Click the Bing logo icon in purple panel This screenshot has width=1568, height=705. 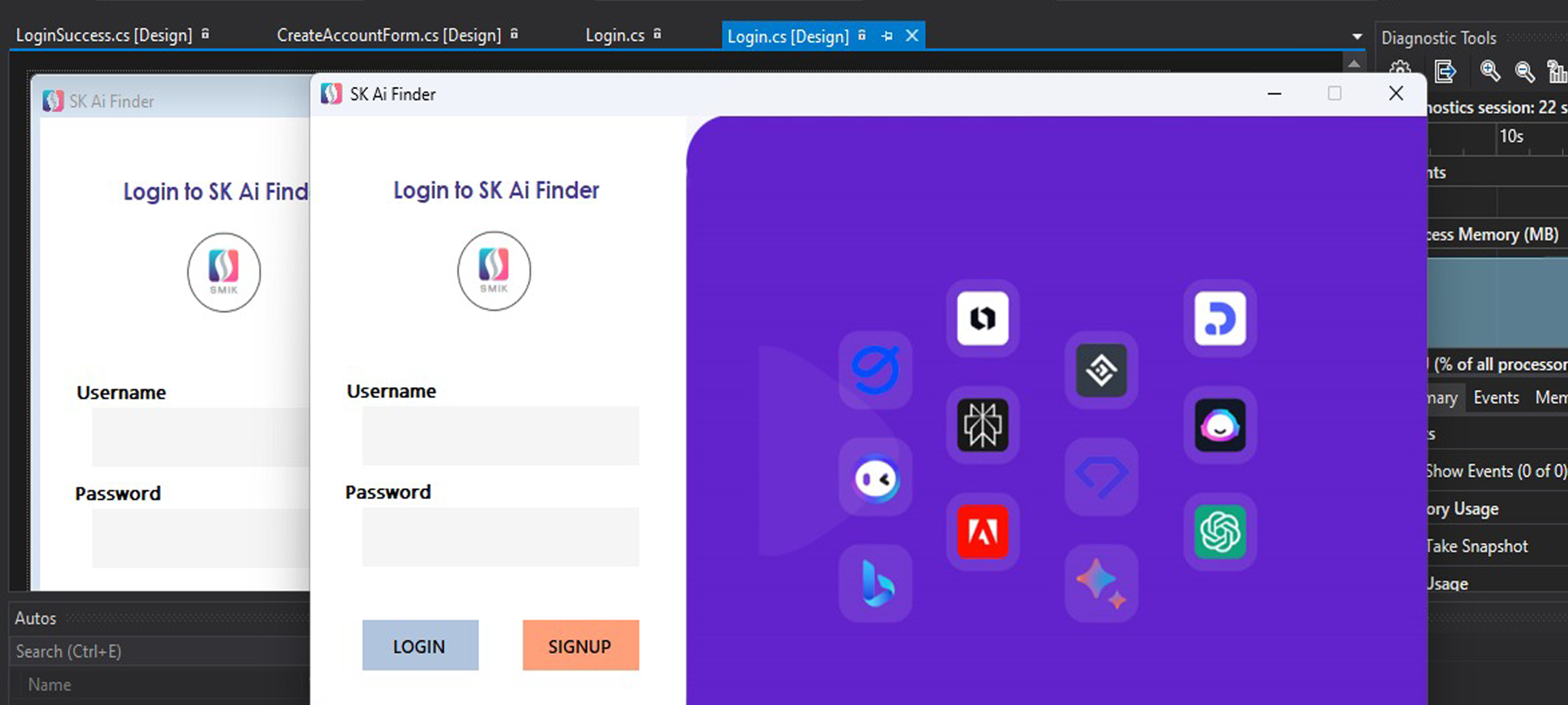point(876,583)
